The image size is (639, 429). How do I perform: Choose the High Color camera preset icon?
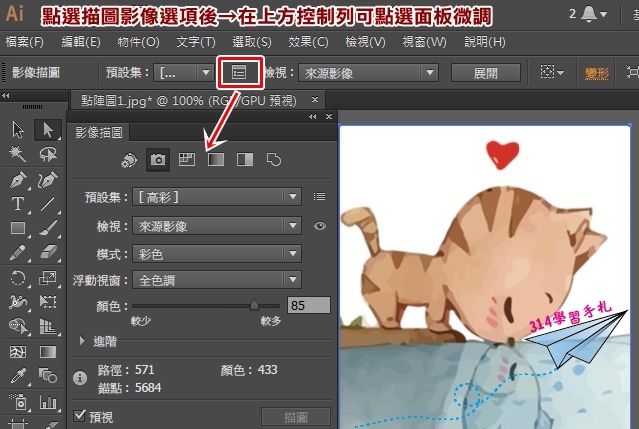pyautogui.click(x=158, y=159)
